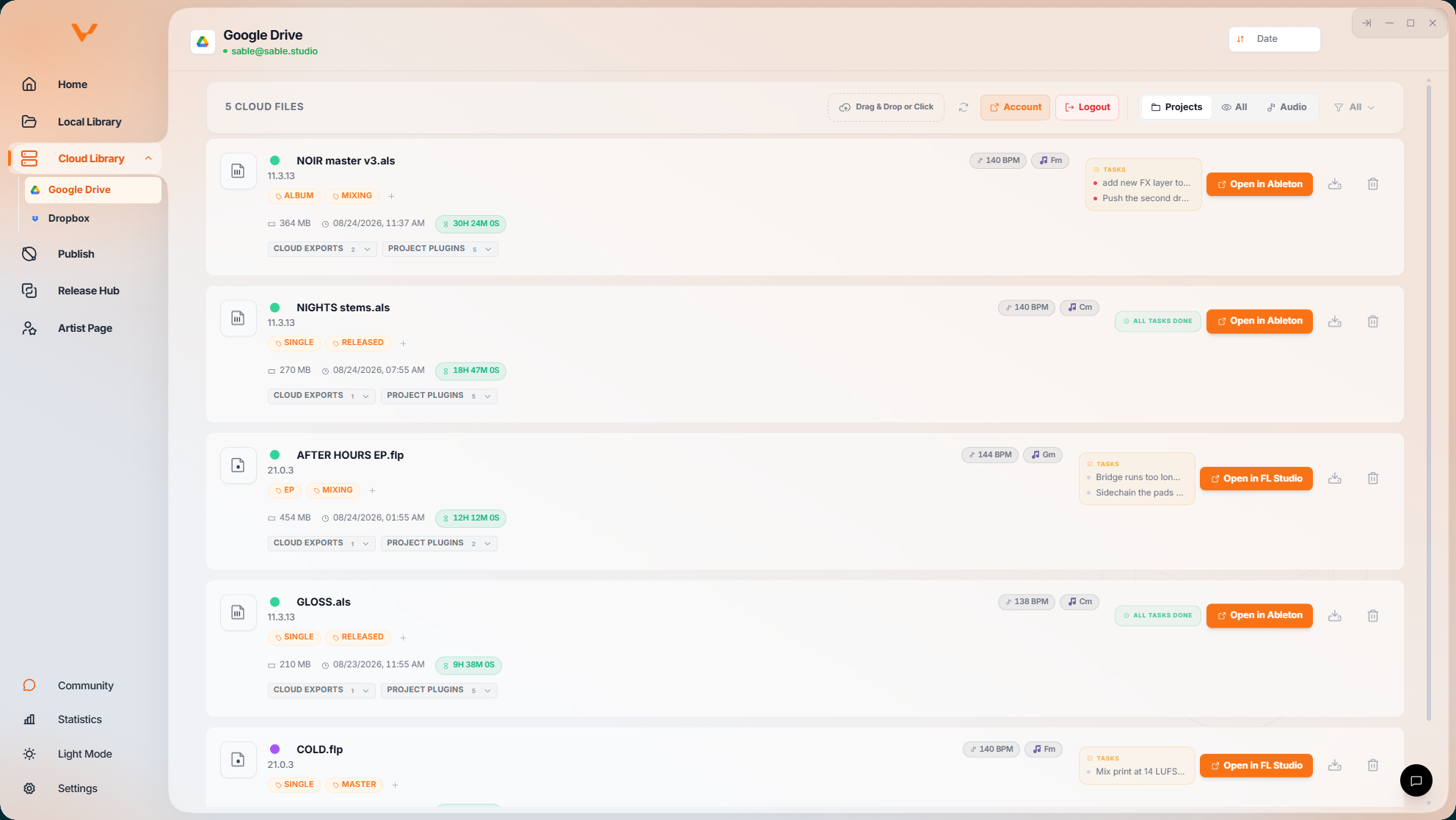Add a tag to GLOSS.als
This screenshot has height=820, width=1456.
[x=403, y=637]
